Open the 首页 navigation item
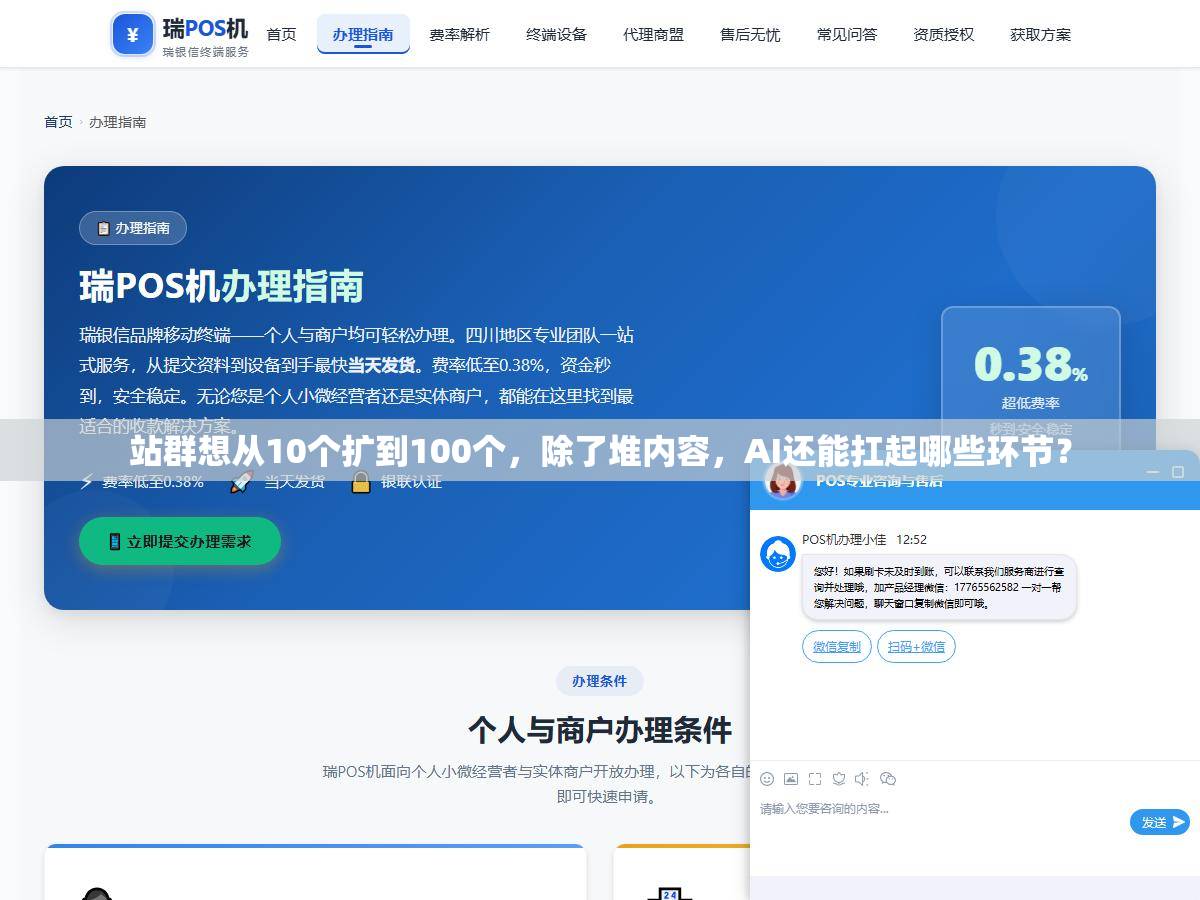 pos(281,34)
